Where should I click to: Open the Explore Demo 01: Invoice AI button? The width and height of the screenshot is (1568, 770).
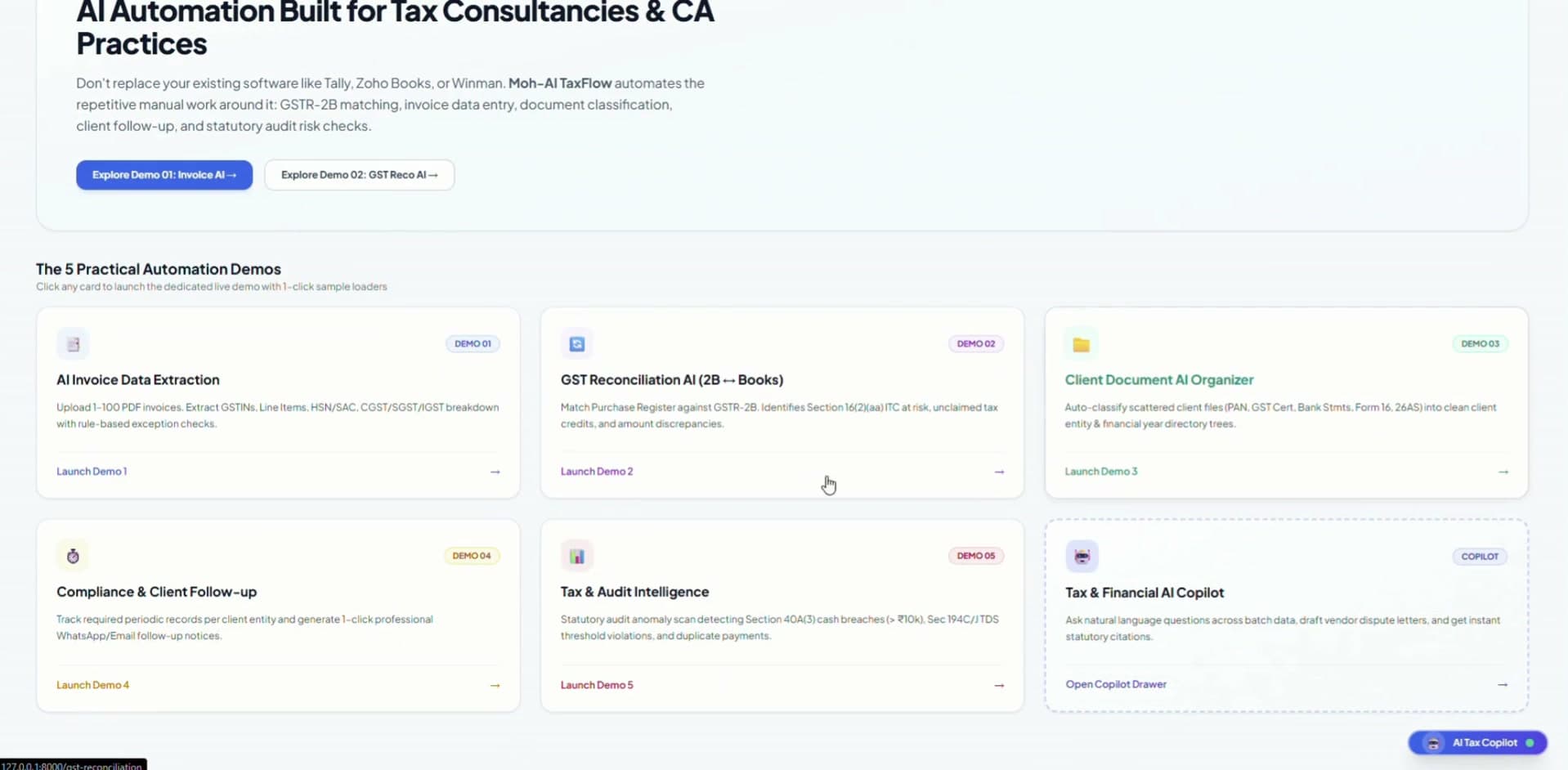tap(164, 175)
